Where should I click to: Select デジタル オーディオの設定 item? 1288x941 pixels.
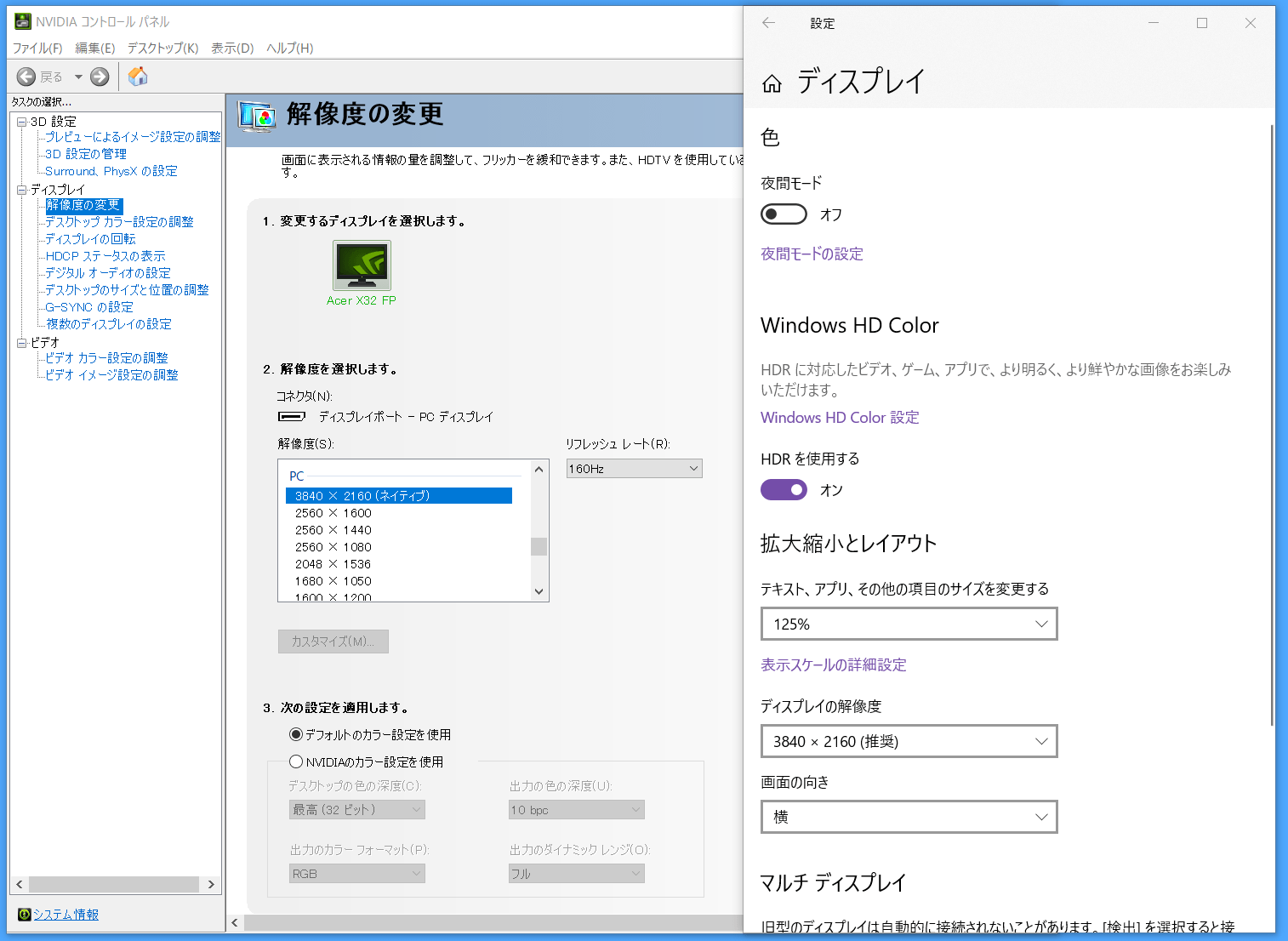108,273
